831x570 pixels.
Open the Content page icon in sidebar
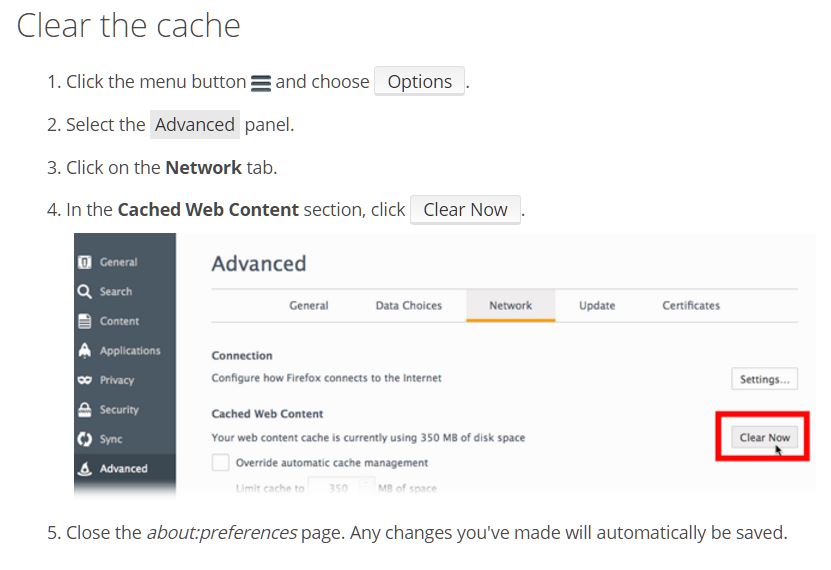pyautogui.click(x=85, y=321)
